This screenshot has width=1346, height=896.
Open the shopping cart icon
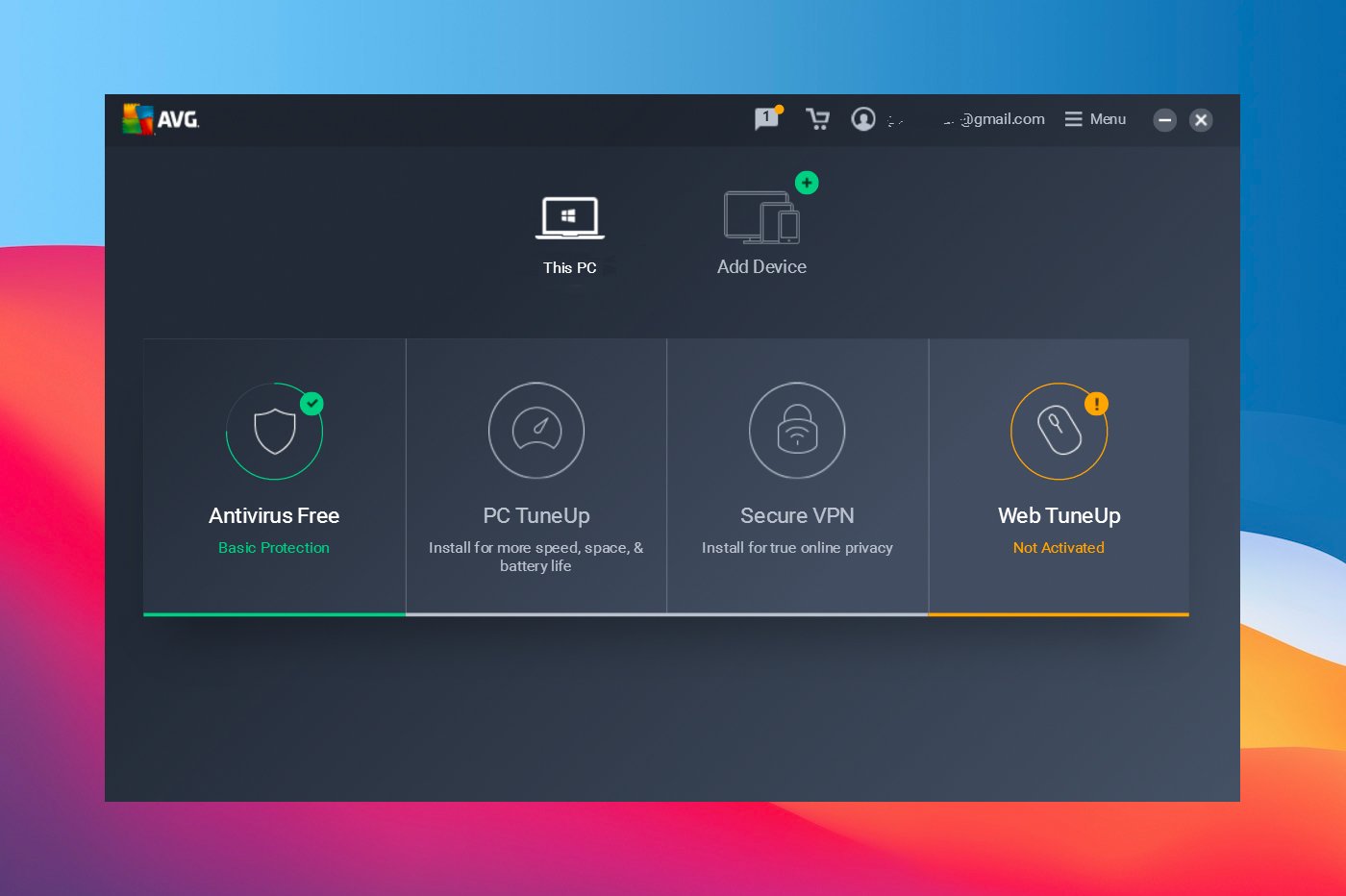[817, 119]
